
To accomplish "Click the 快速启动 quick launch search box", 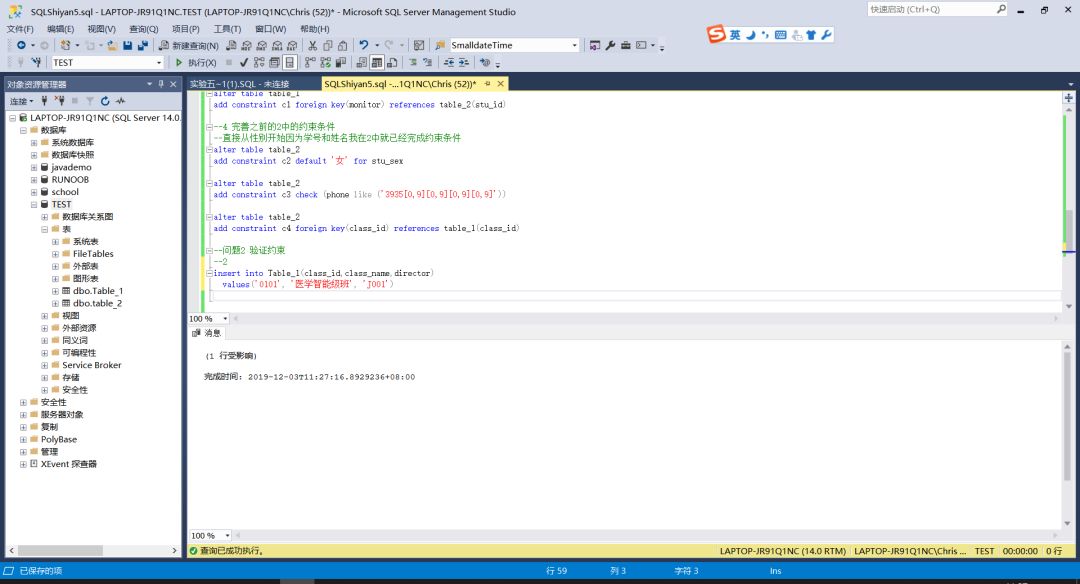I will point(930,9).
